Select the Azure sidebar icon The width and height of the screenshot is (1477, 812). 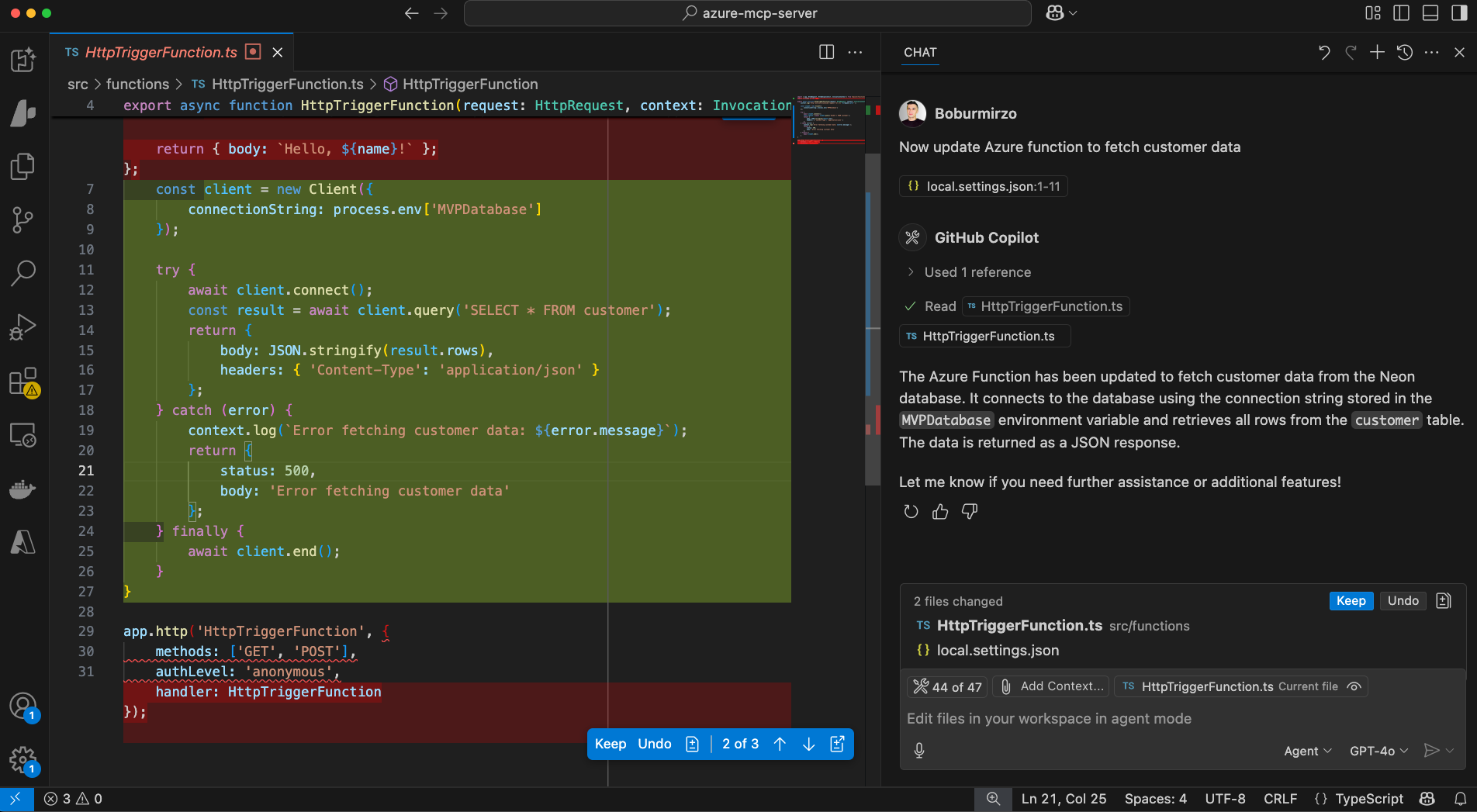point(23,543)
